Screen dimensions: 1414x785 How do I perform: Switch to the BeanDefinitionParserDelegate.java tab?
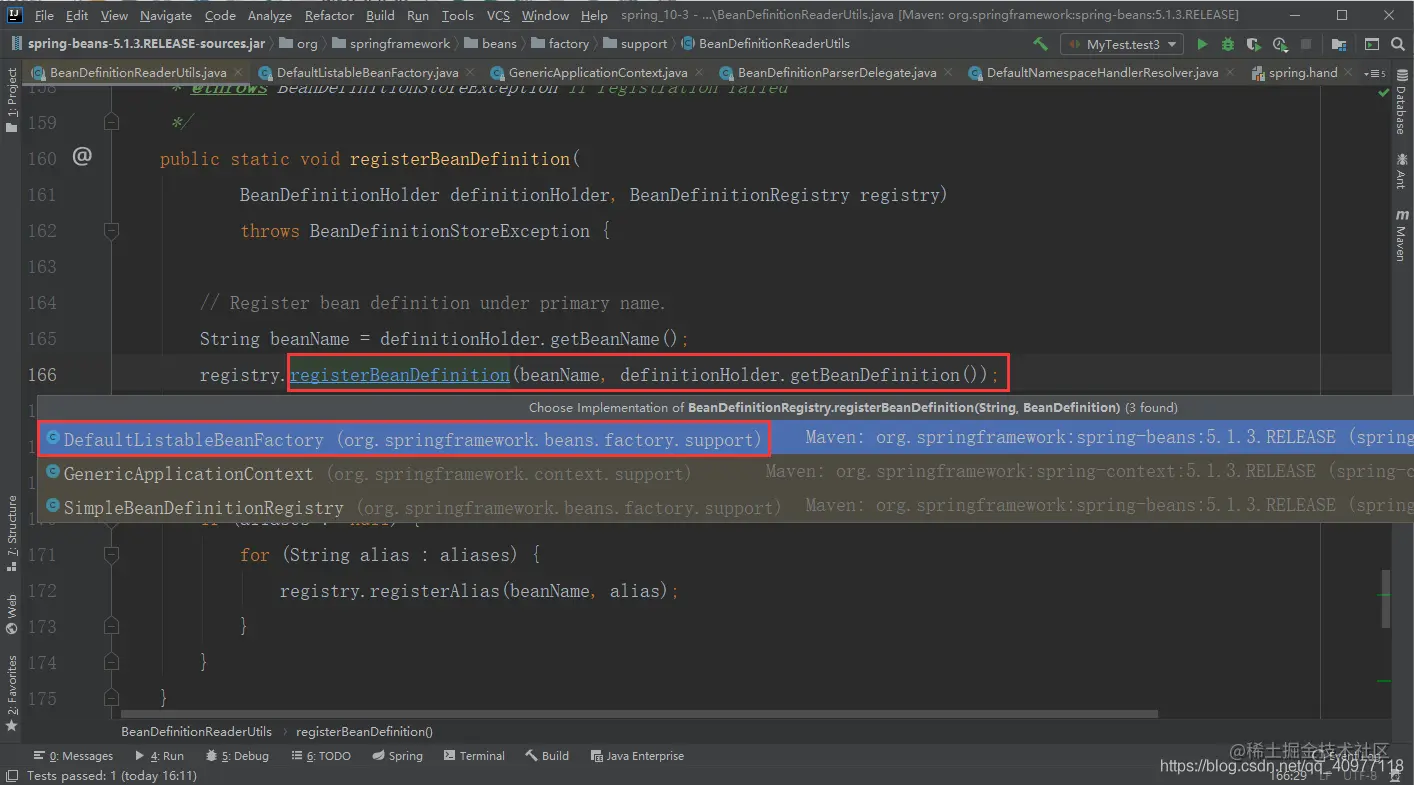point(836,73)
